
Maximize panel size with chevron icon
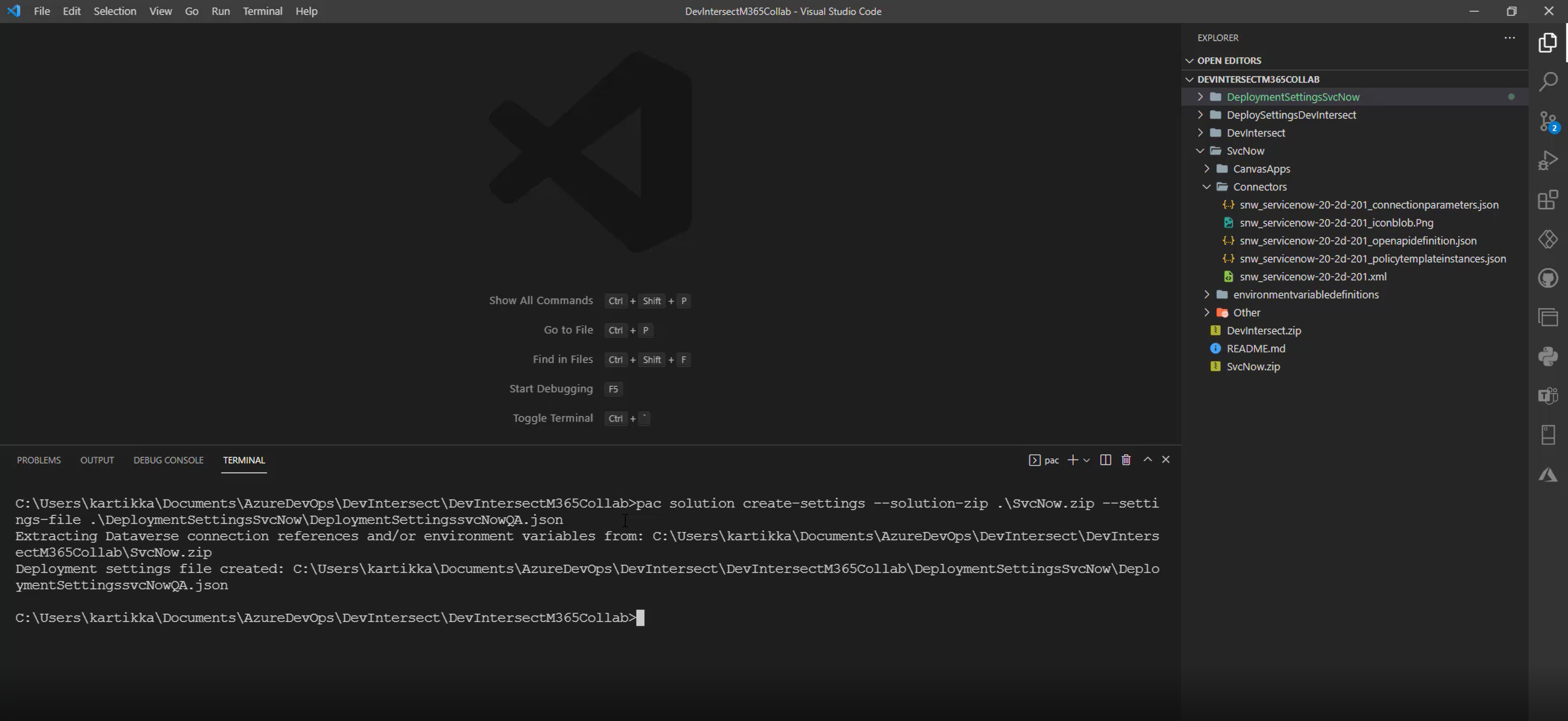point(1147,460)
